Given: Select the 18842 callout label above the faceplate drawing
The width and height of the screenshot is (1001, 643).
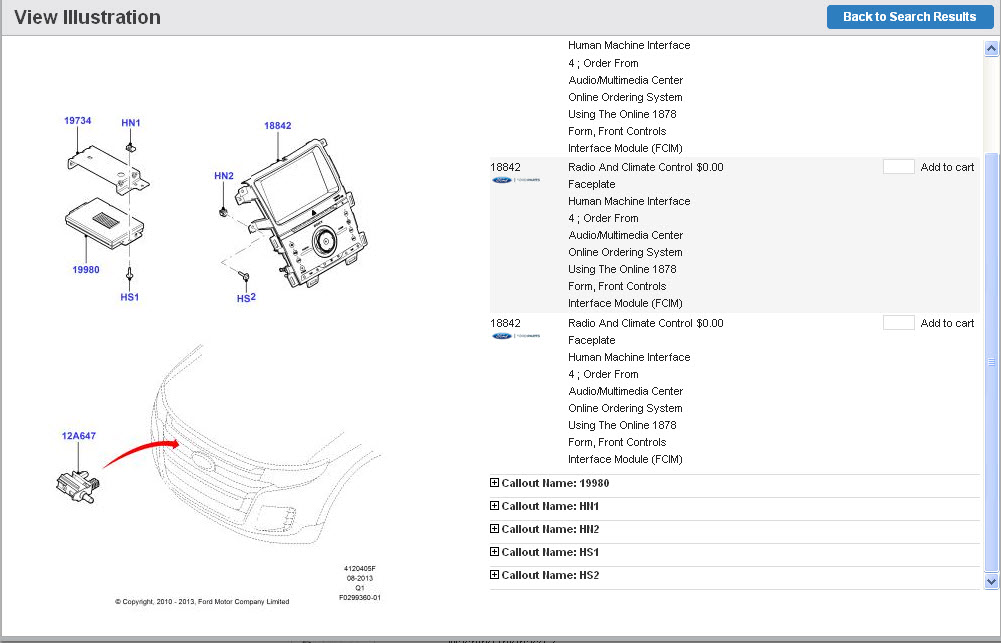Looking at the screenshot, I should [x=277, y=126].
